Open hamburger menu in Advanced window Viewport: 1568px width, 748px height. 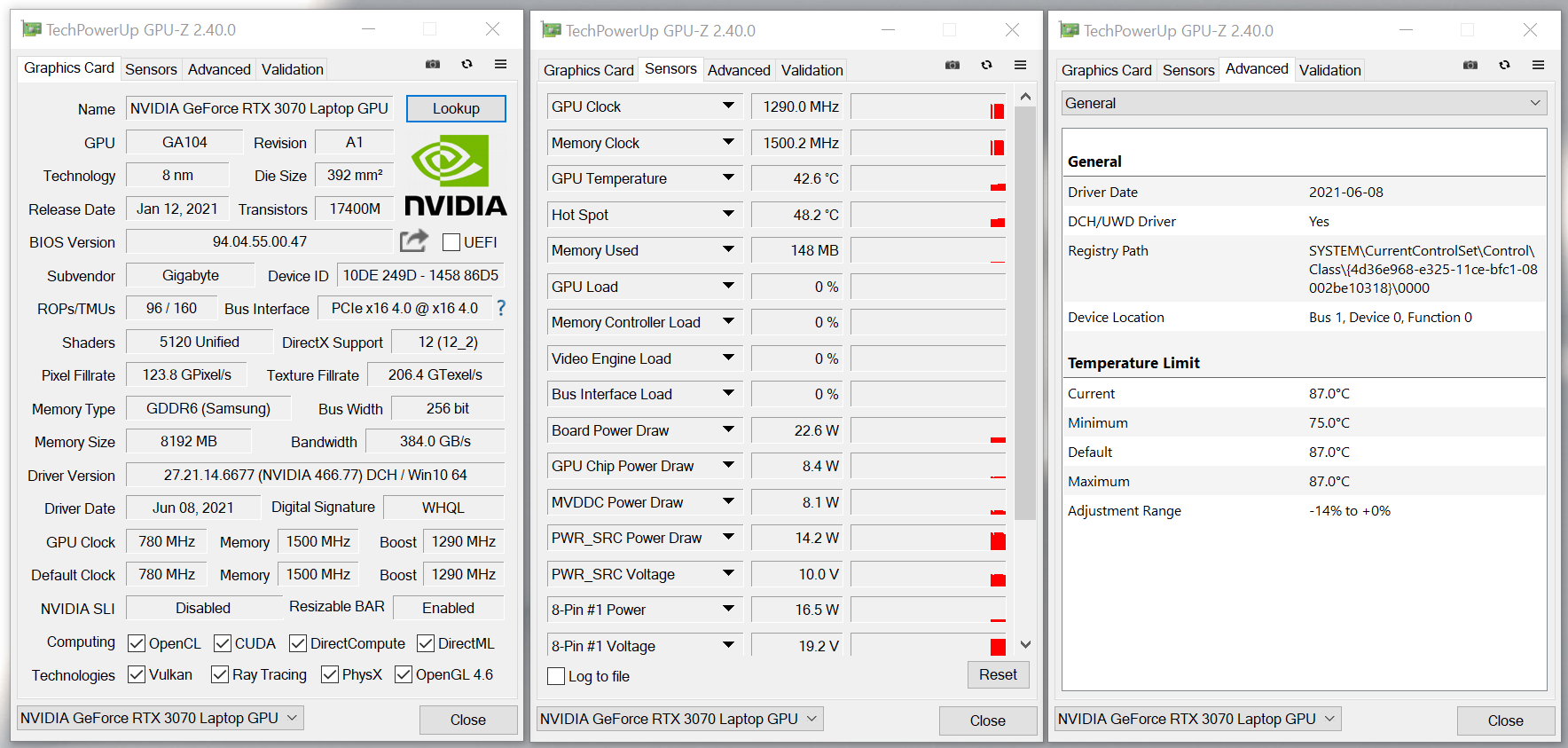1538,65
